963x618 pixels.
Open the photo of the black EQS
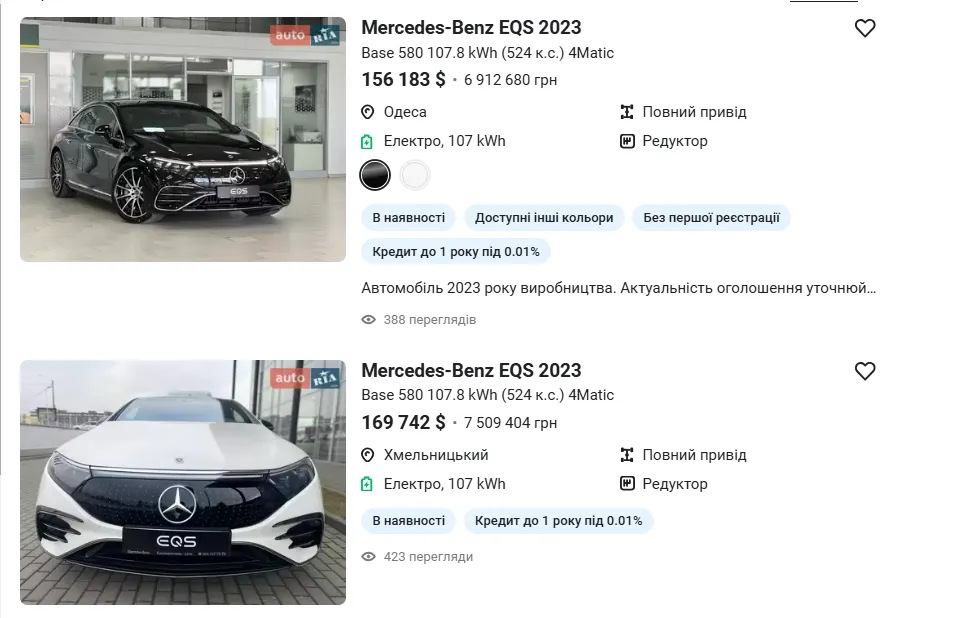(x=182, y=139)
